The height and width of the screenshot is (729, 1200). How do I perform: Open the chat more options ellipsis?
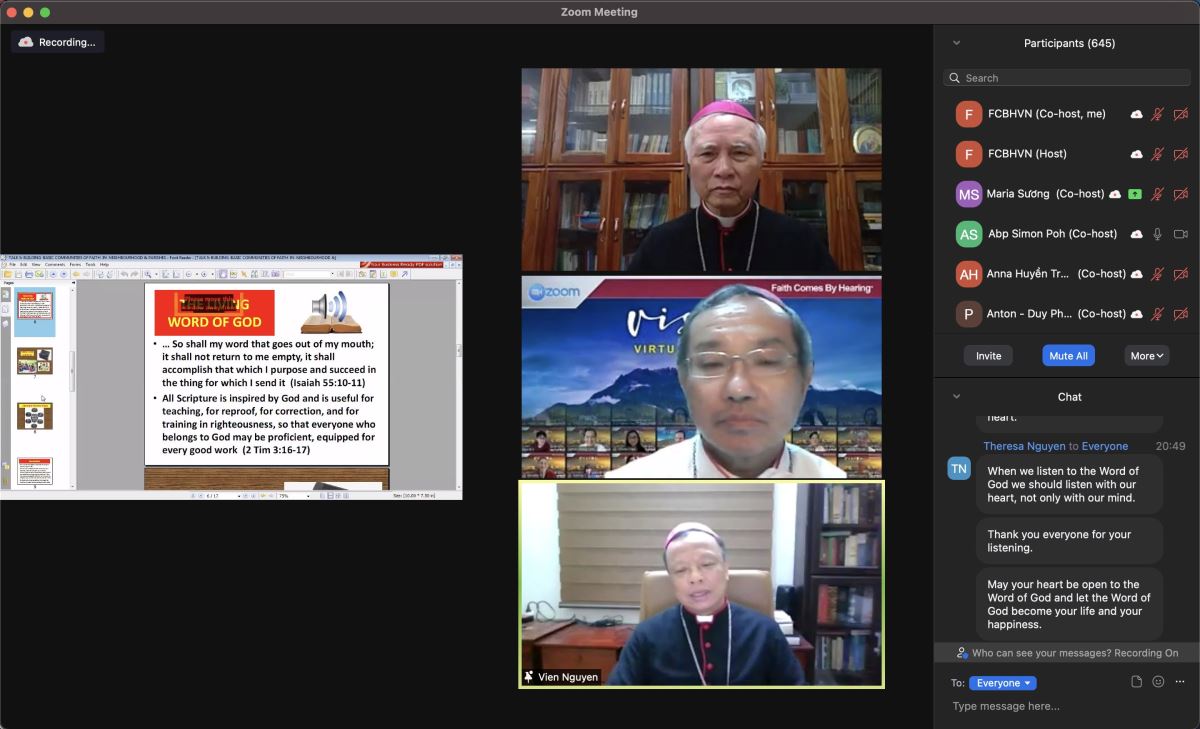pos(1181,682)
